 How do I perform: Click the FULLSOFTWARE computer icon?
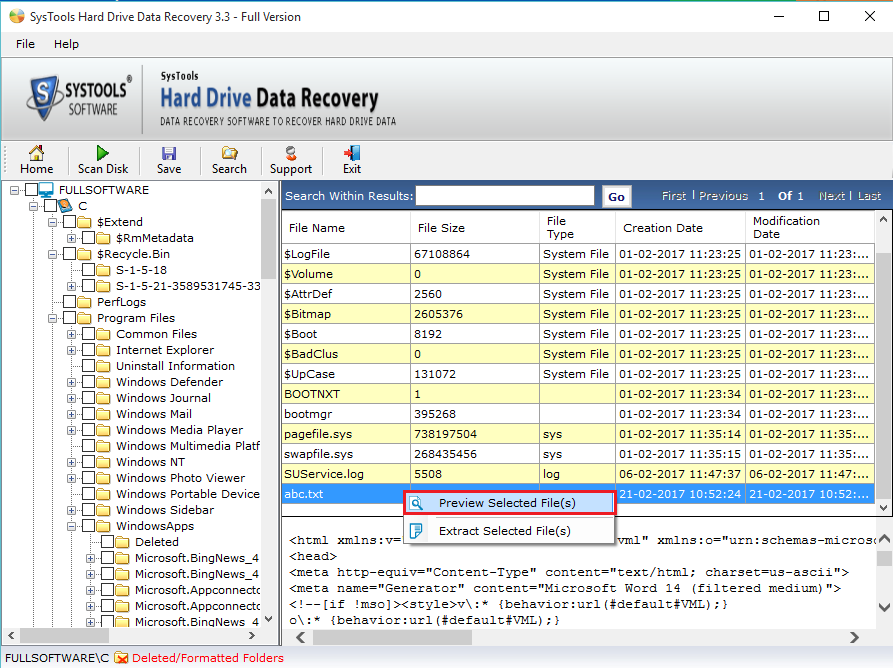[46, 190]
